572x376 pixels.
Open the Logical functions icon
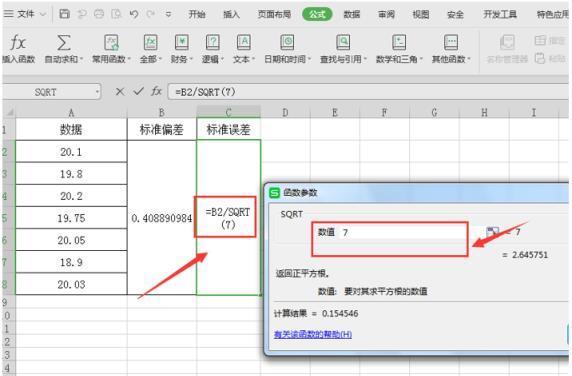(213, 43)
